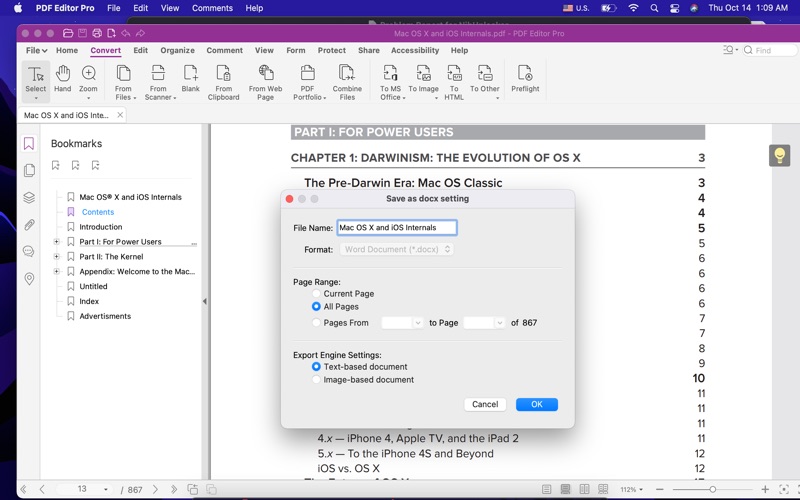Switch to the Comment ribbon tab
Image resolution: width=800 pixels, height=500 pixels.
224,50
